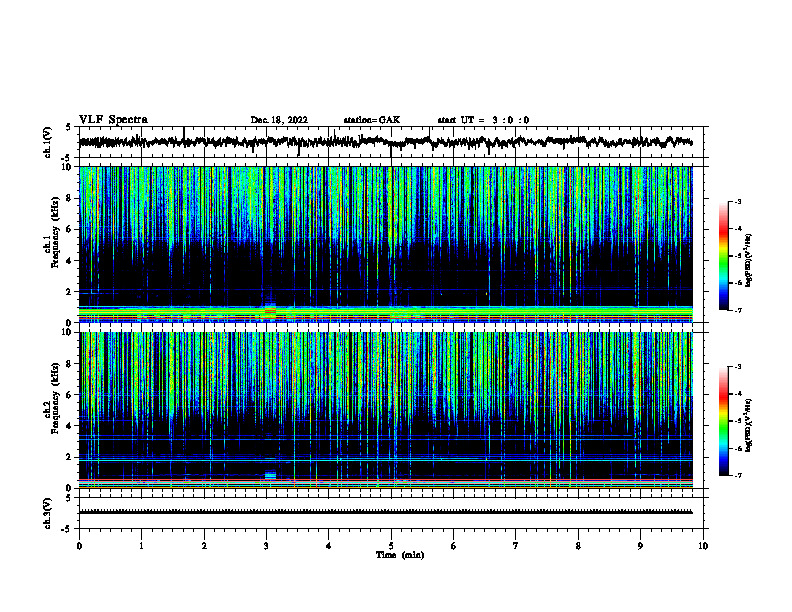Click the start UT time label
The width and height of the screenshot is (792, 612).
click(x=483, y=120)
